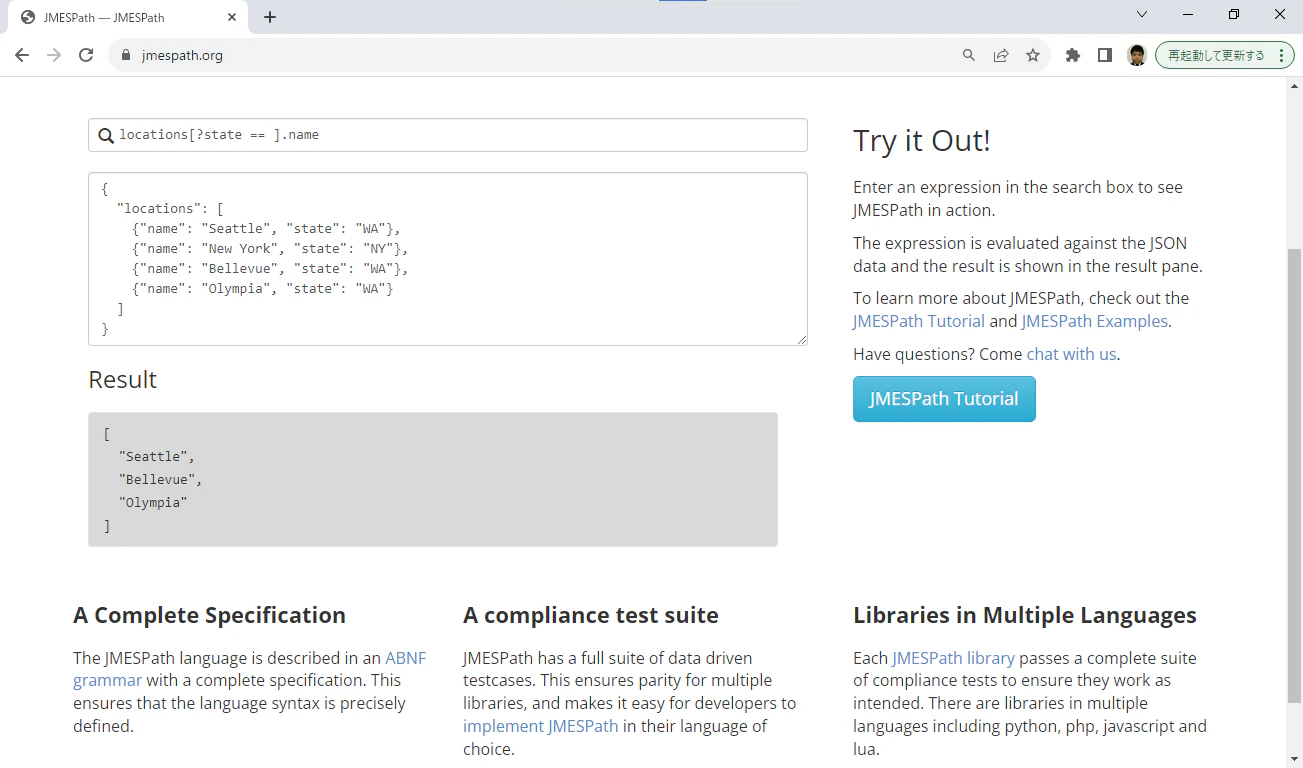Toggle the browser side panel
This screenshot has height=768, width=1303.
point(1105,55)
